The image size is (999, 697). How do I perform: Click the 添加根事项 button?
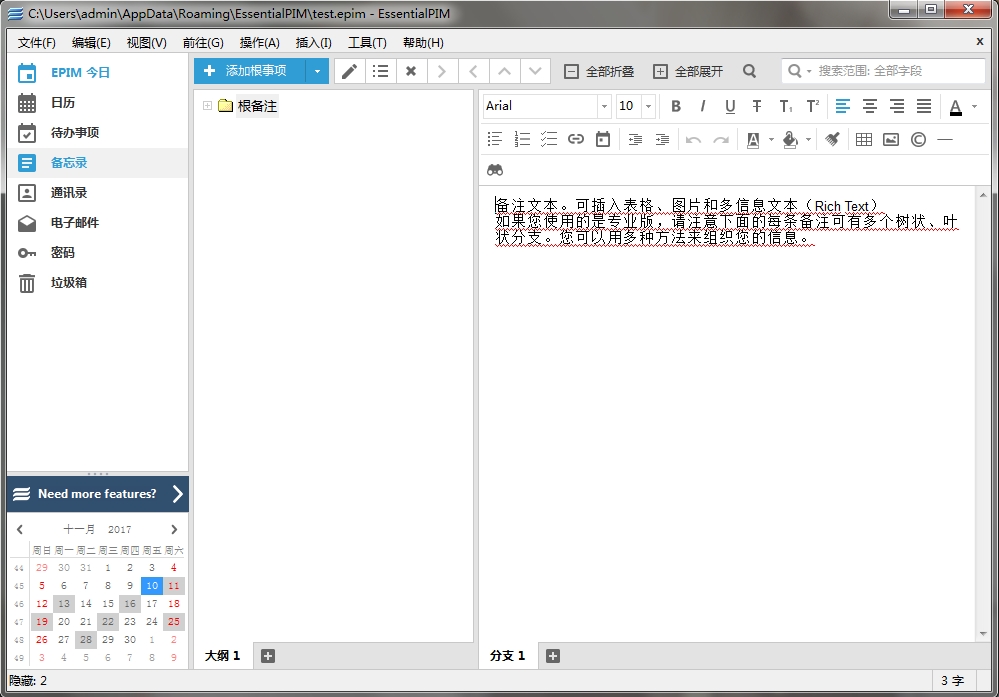point(250,71)
